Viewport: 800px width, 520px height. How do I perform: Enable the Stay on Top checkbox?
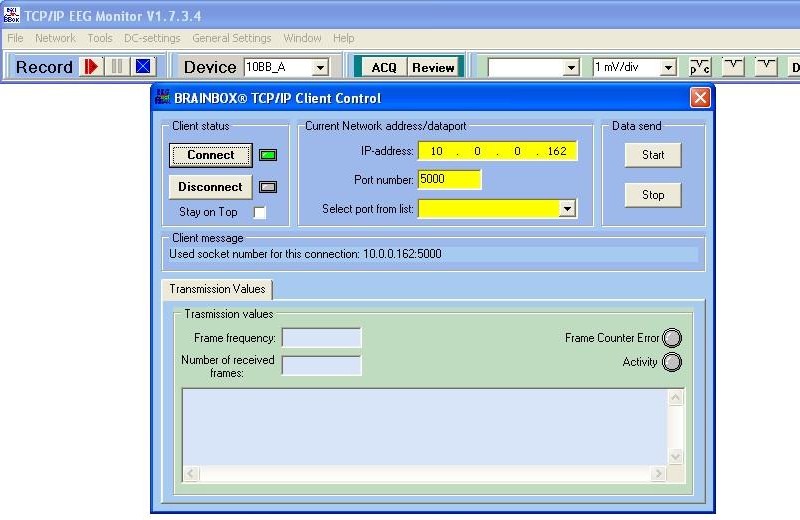260,212
